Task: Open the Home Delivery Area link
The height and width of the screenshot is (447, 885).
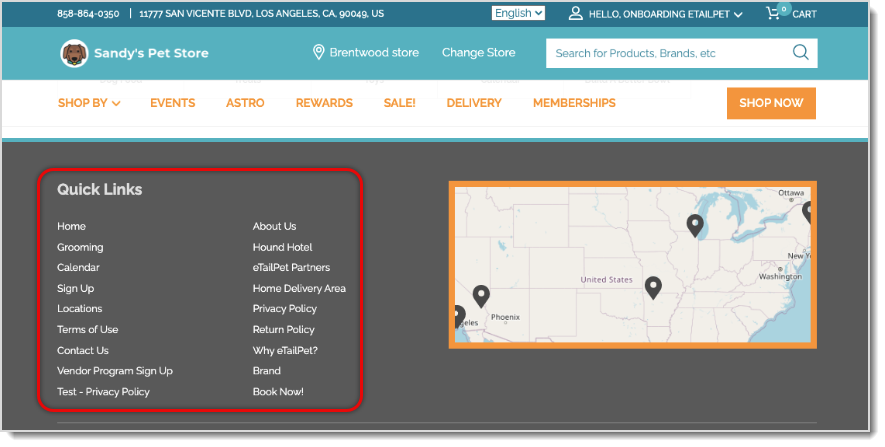Action: [299, 288]
